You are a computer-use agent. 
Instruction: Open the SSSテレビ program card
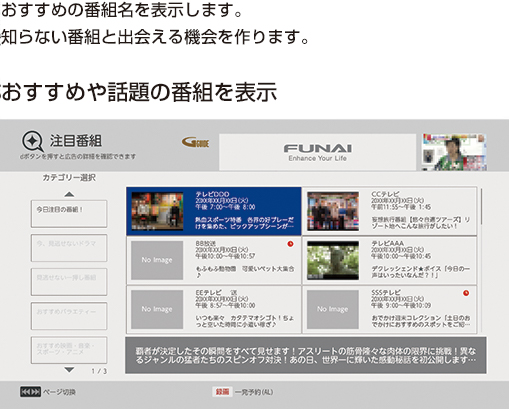(x=389, y=309)
